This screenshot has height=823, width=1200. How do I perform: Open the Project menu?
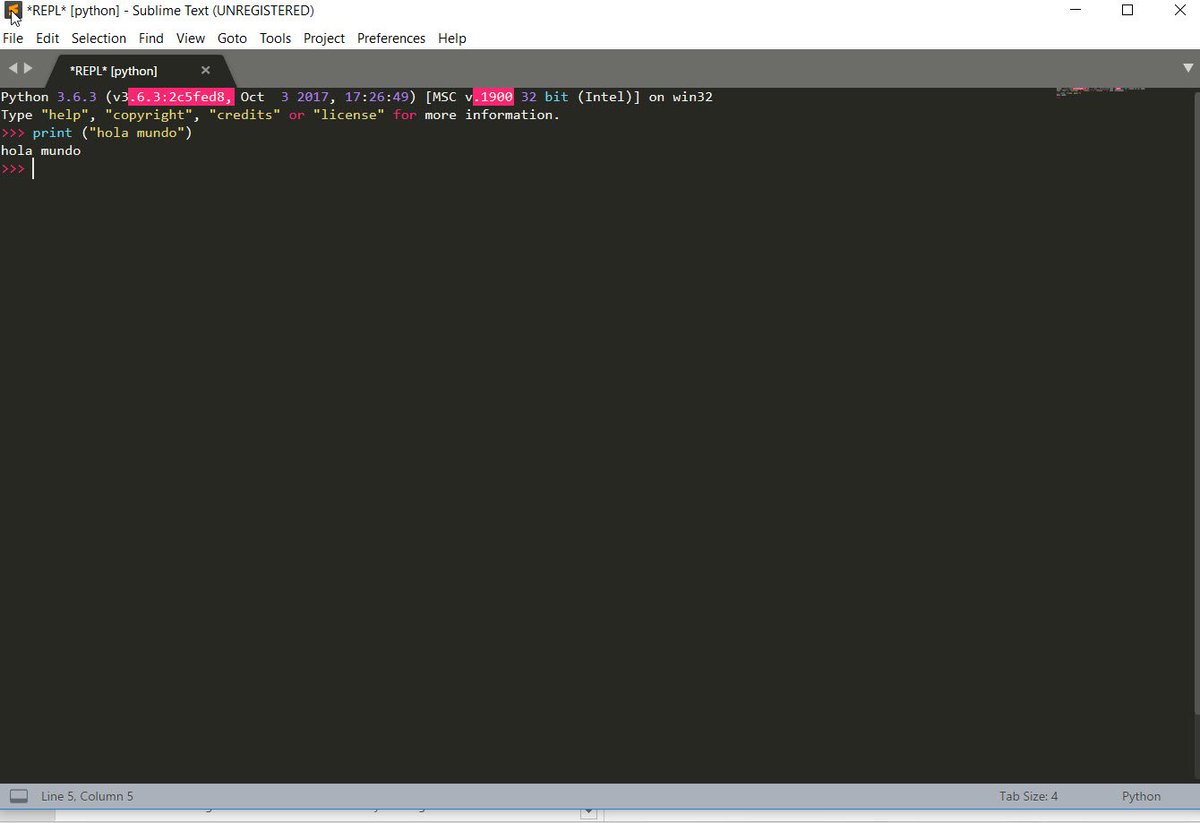coord(324,38)
